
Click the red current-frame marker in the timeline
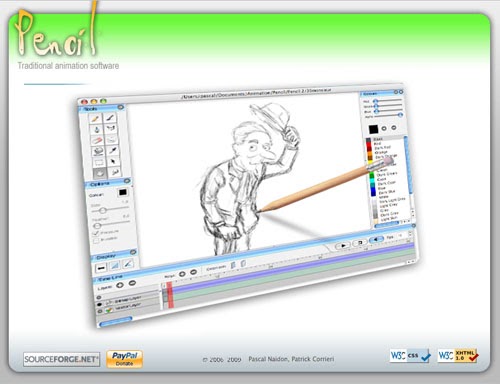click(x=170, y=295)
